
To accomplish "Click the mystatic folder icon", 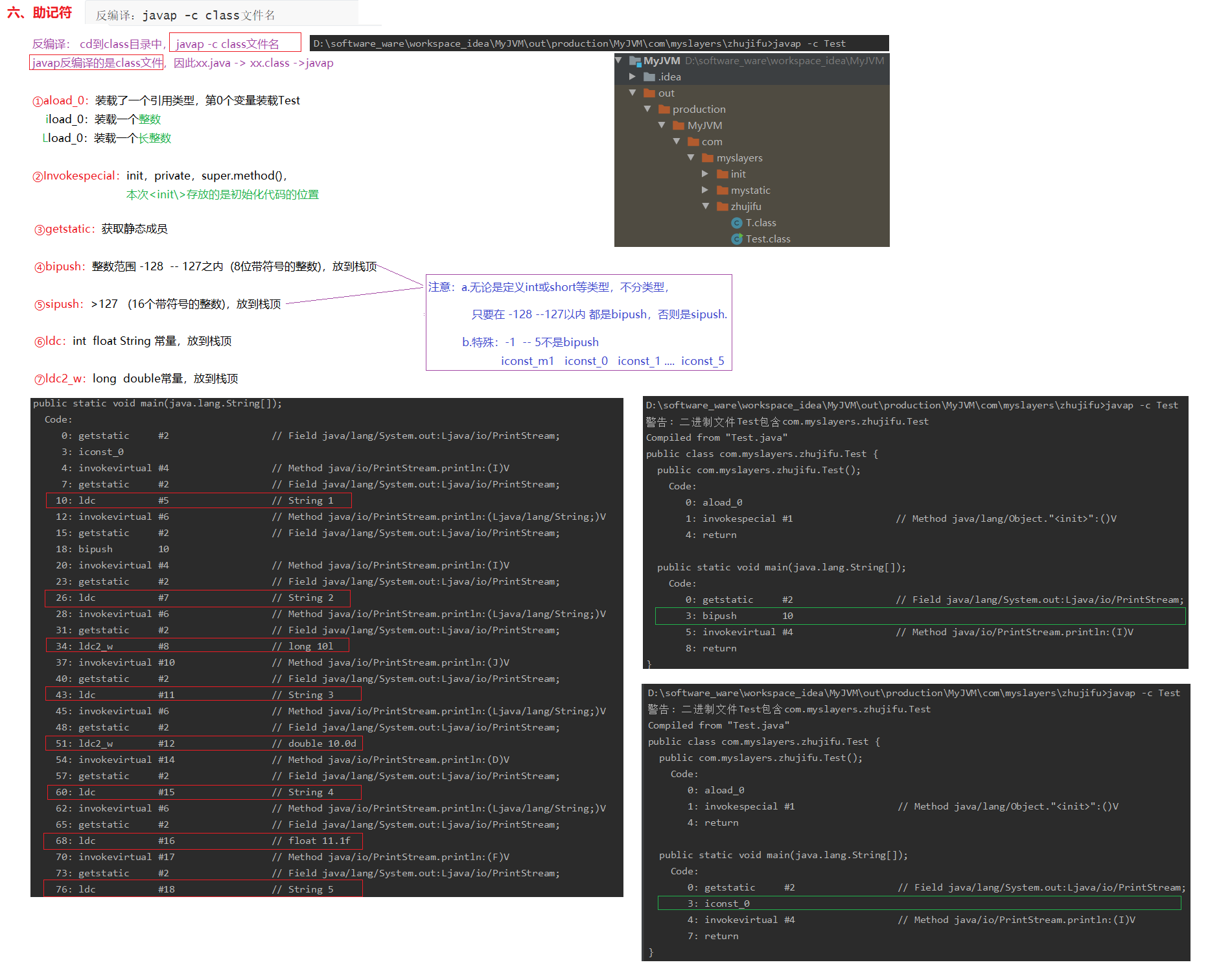I will (x=723, y=191).
